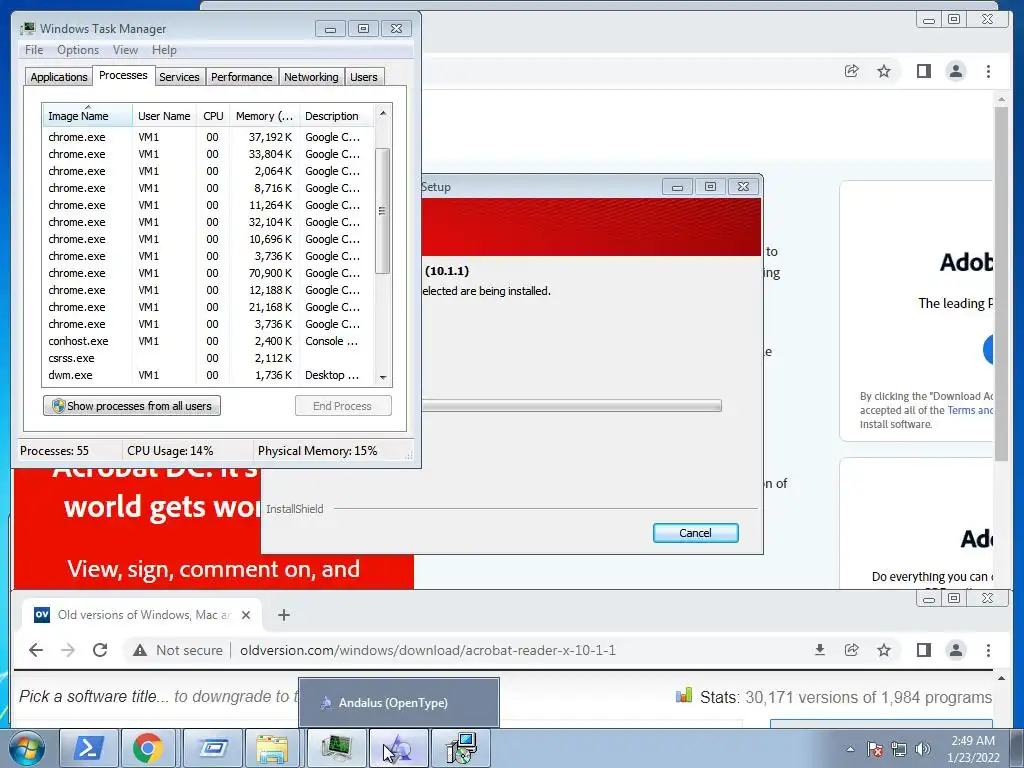This screenshot has width=1024, height=768.
Task: Sort processes by Image Name column
Action: (87, 116)
